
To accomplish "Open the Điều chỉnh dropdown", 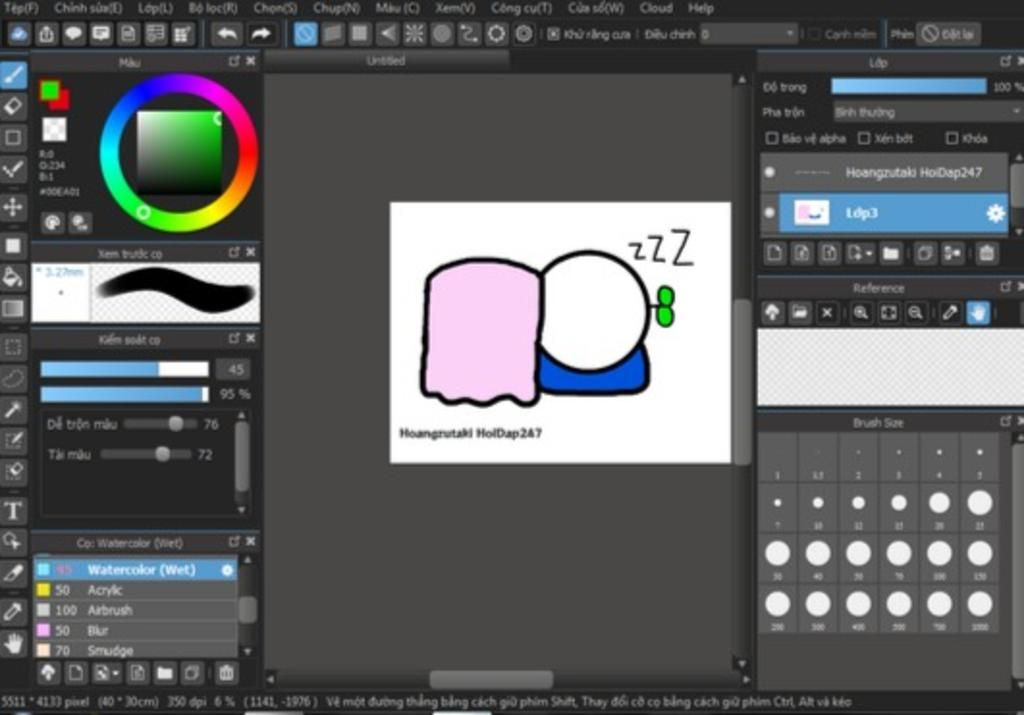I will [x=749, y=34].
